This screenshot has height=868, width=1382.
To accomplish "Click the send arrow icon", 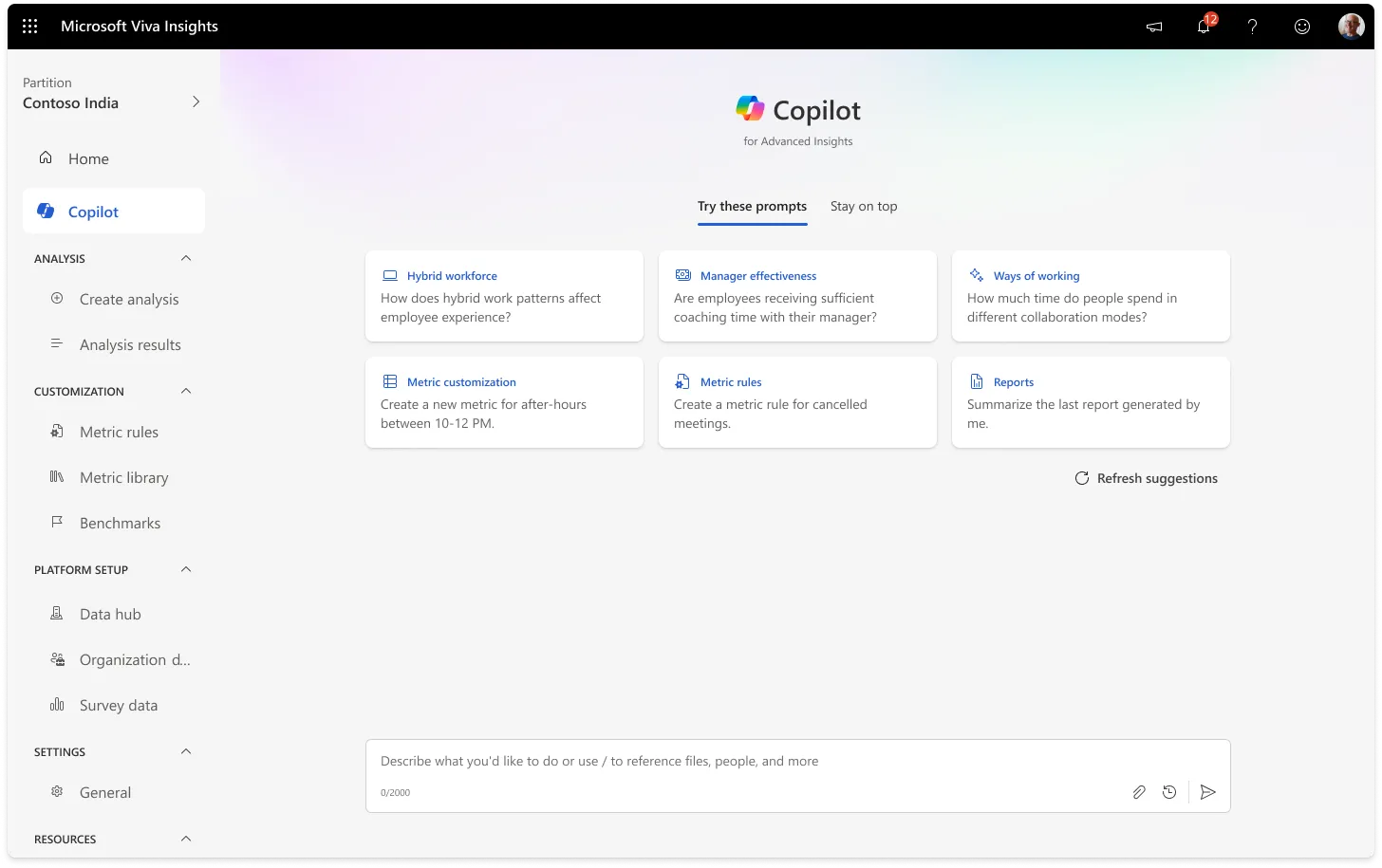I will click(x=1207, y=792).
